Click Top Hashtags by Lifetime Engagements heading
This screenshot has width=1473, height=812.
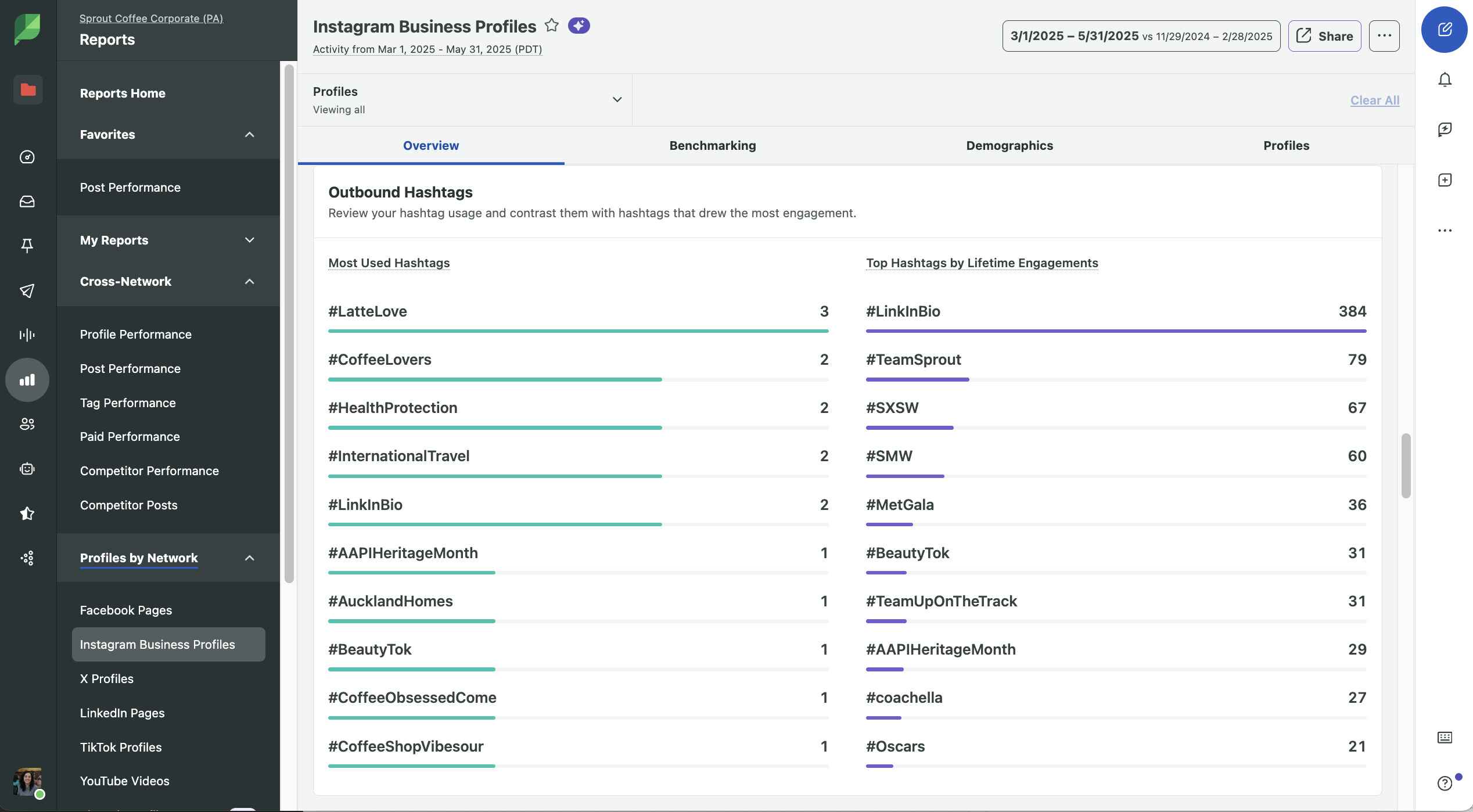pos(982,263)
